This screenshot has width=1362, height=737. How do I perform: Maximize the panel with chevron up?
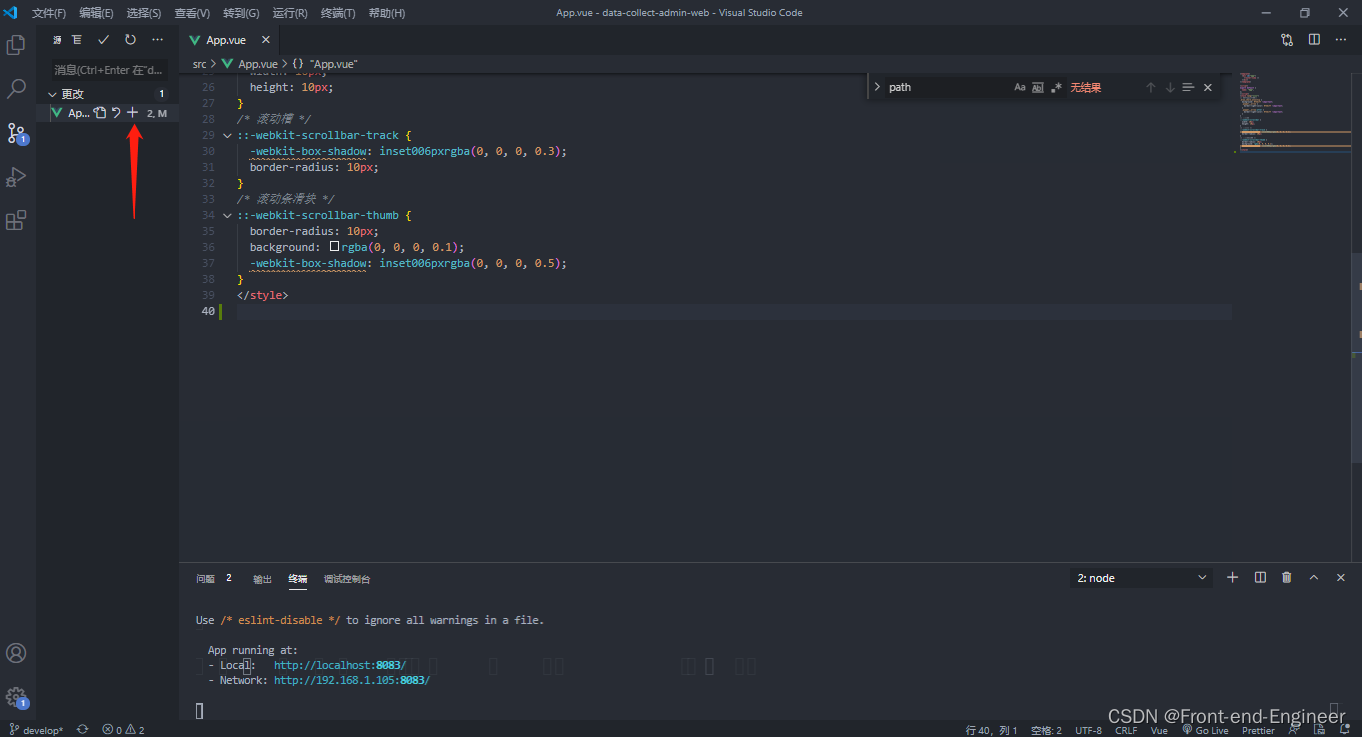(x=1314, y=577)
